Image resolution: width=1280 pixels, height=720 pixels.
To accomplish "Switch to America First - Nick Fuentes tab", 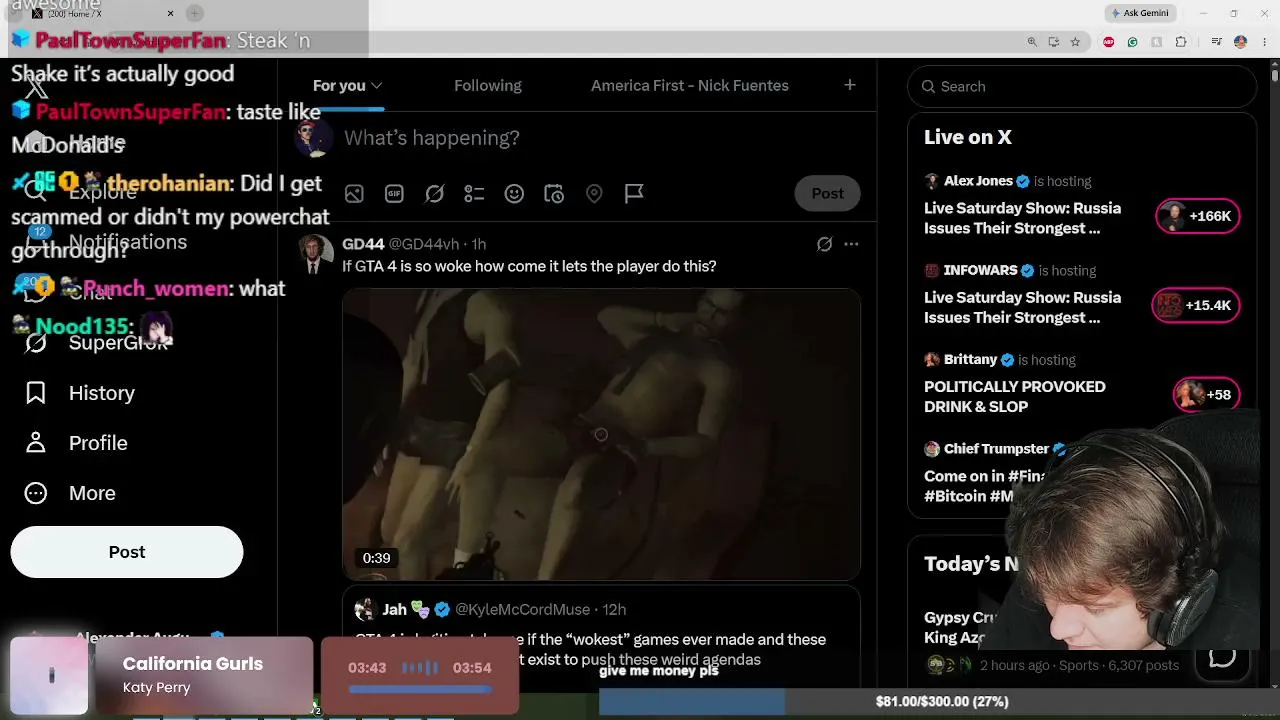I will point(690,86).
